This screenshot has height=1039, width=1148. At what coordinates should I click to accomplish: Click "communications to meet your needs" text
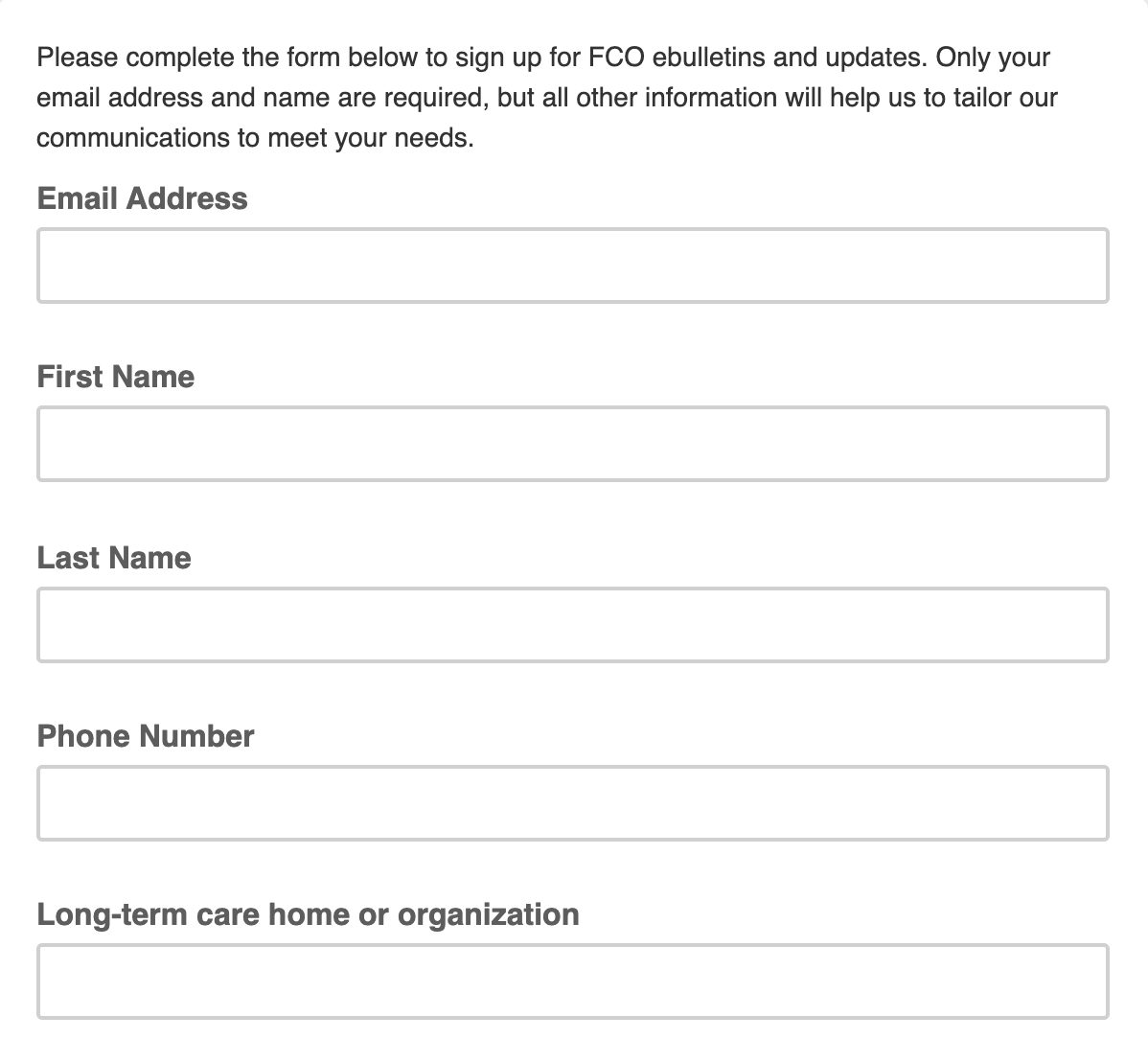pos(255,138)
